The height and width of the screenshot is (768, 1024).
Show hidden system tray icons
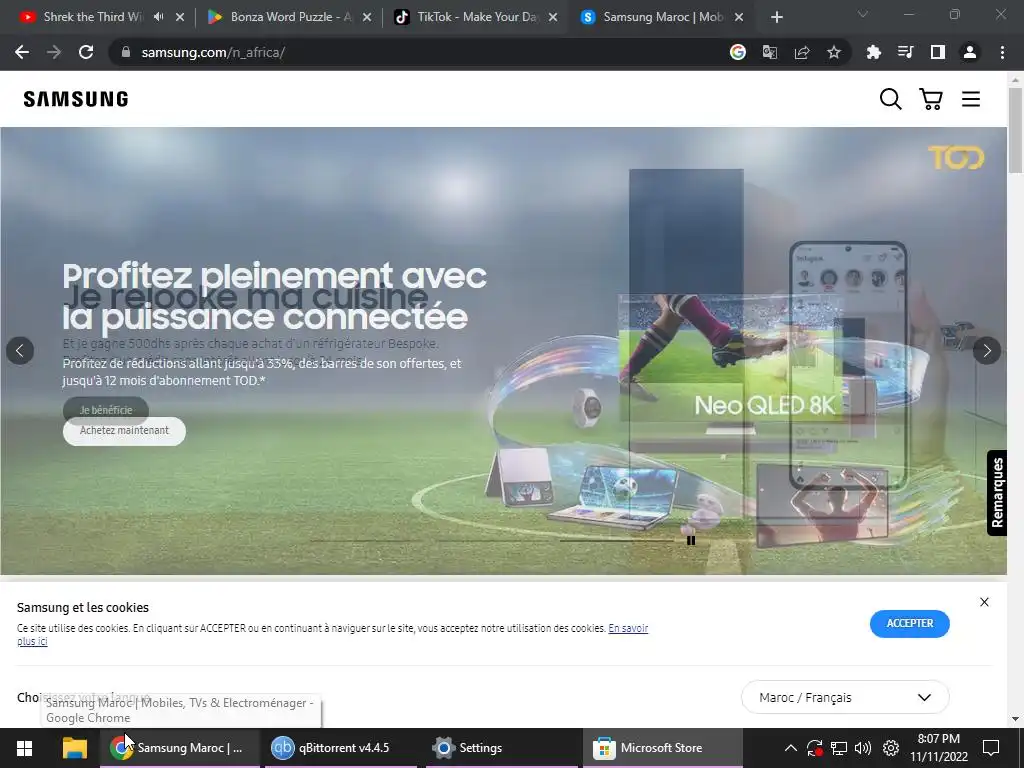[x=790, y=748]
